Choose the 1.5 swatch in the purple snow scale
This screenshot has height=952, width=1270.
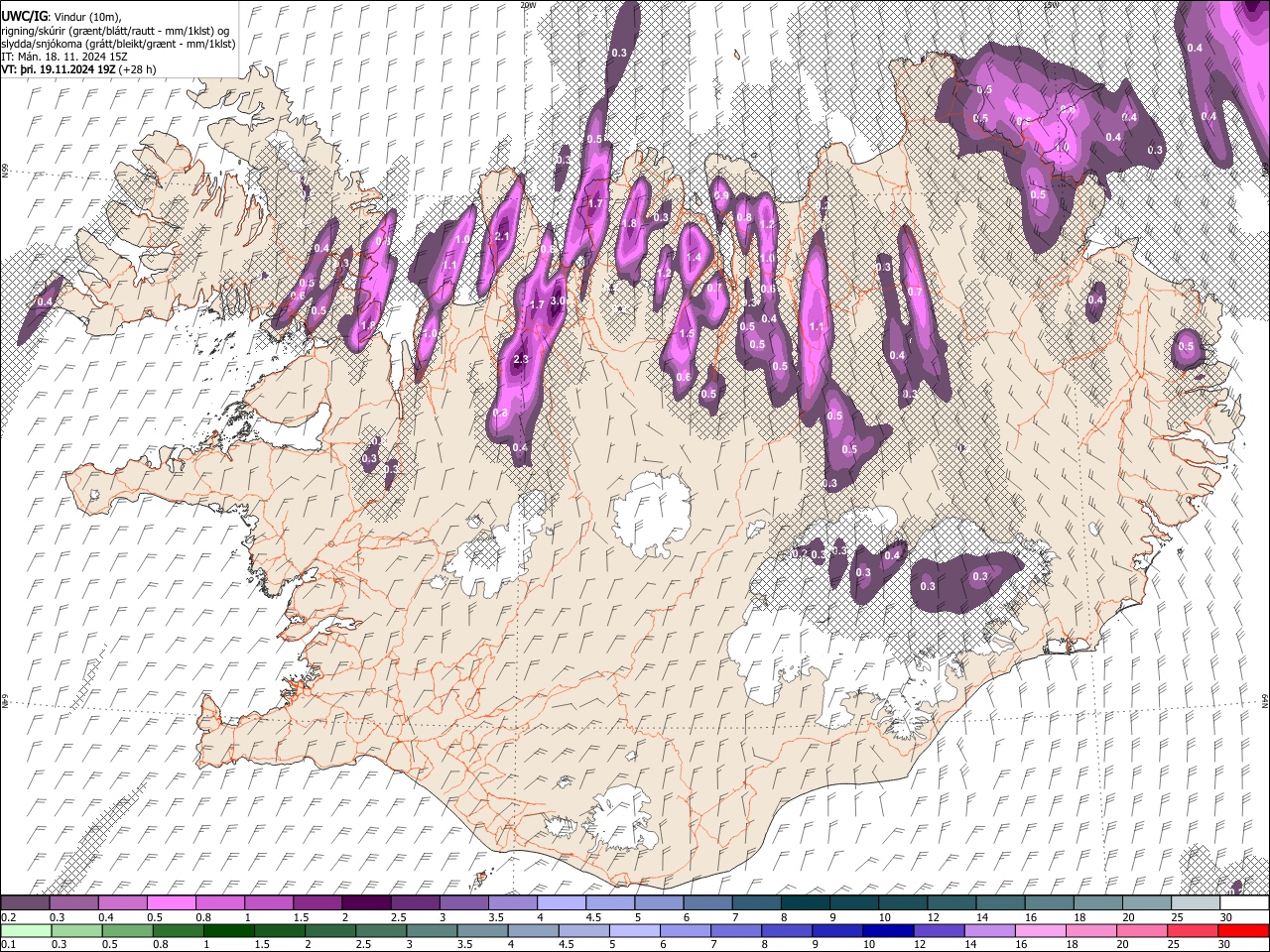click(317, 902)
